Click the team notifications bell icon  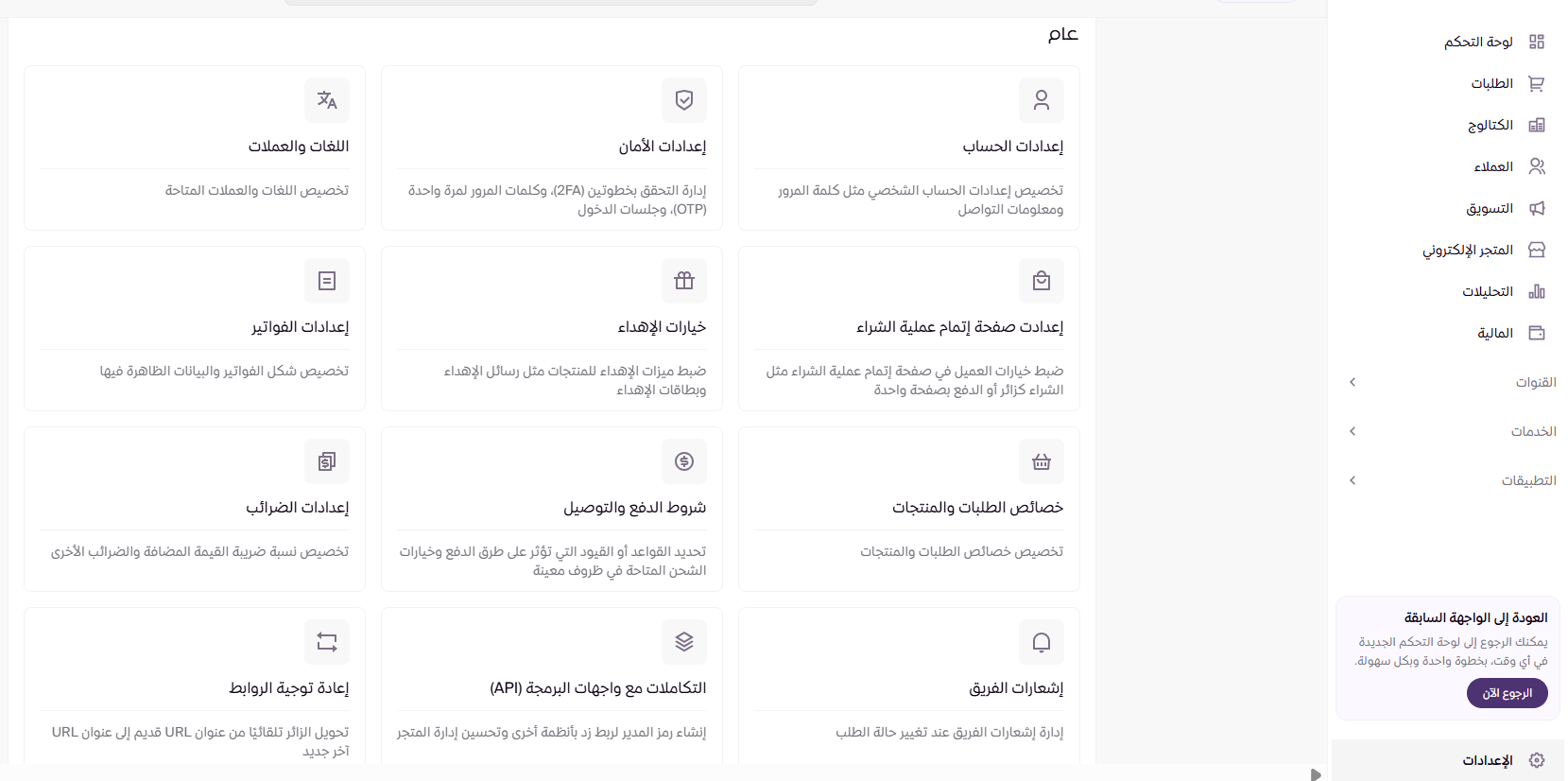1041,642
